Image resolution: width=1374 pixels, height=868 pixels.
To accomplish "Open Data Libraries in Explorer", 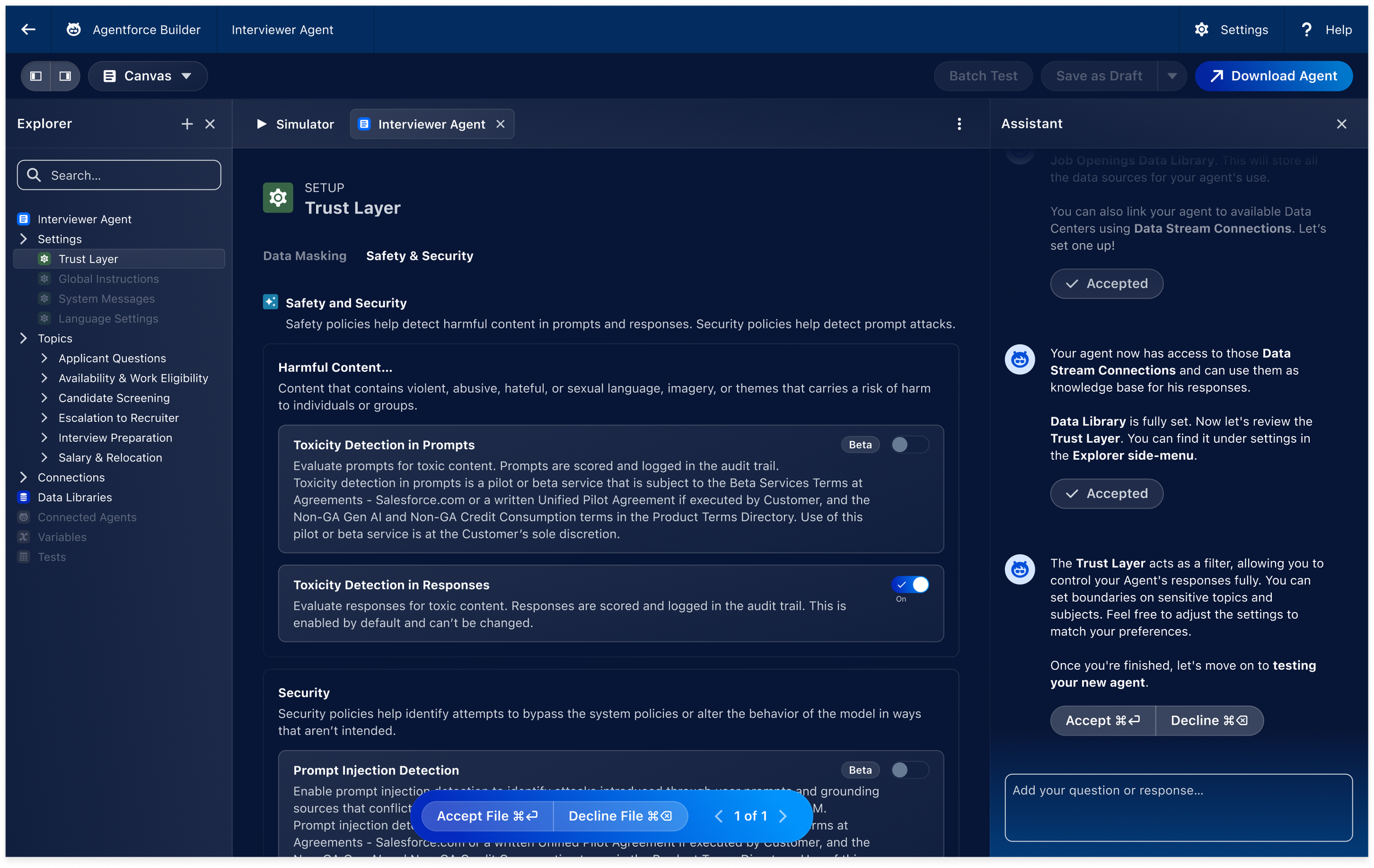I will [75, 497].
